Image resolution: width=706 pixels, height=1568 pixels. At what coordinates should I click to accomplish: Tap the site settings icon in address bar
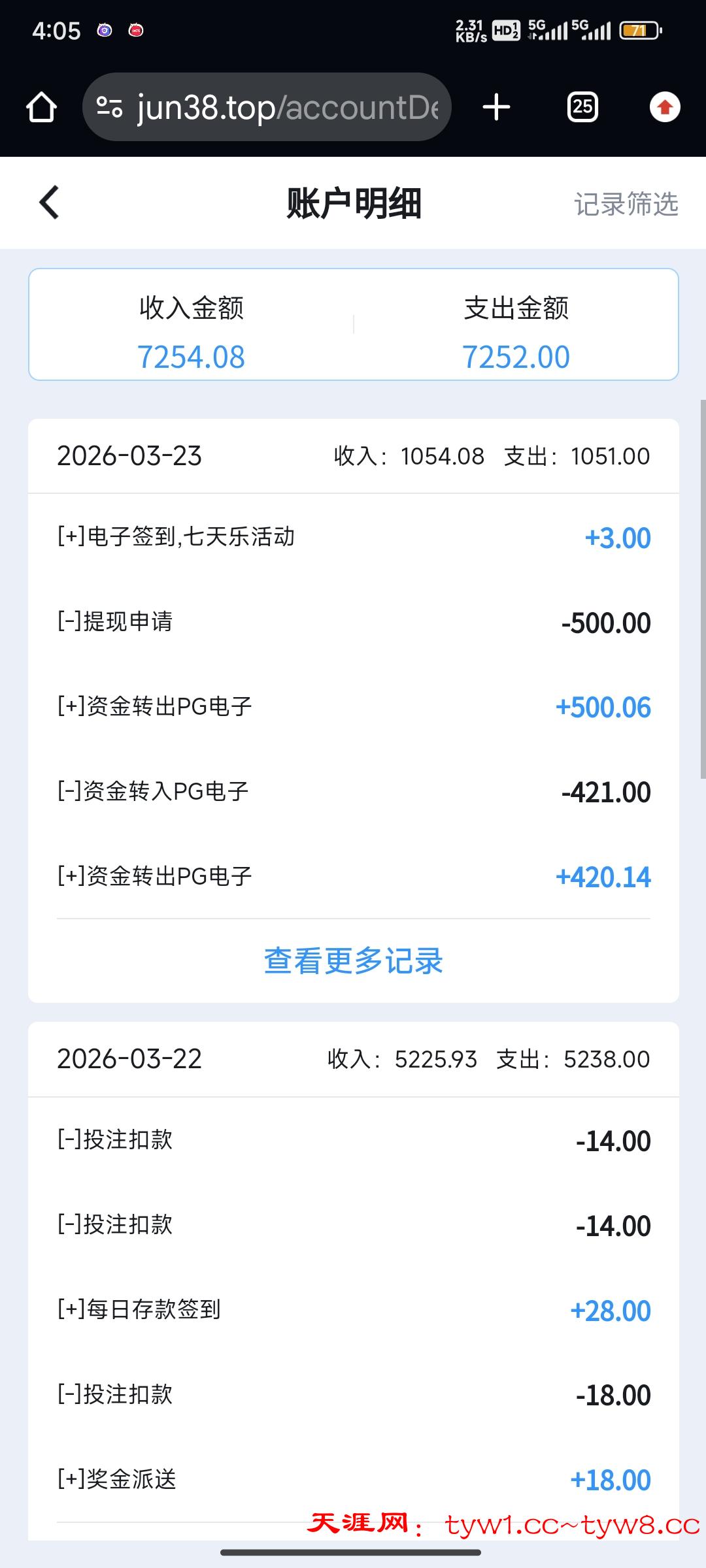[x=109, y=107]
